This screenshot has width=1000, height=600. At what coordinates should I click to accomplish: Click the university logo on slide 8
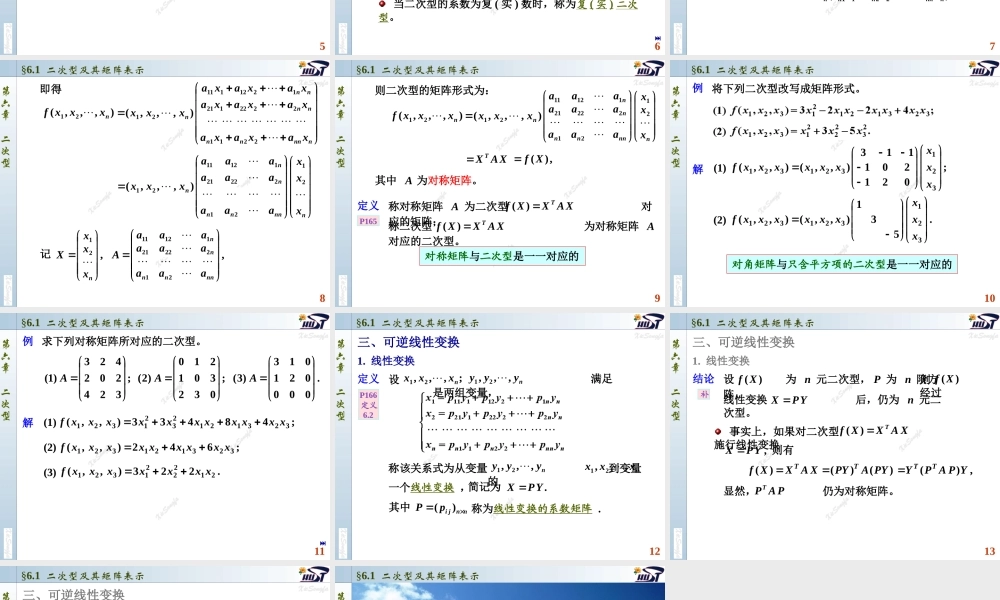click(313, 68)
